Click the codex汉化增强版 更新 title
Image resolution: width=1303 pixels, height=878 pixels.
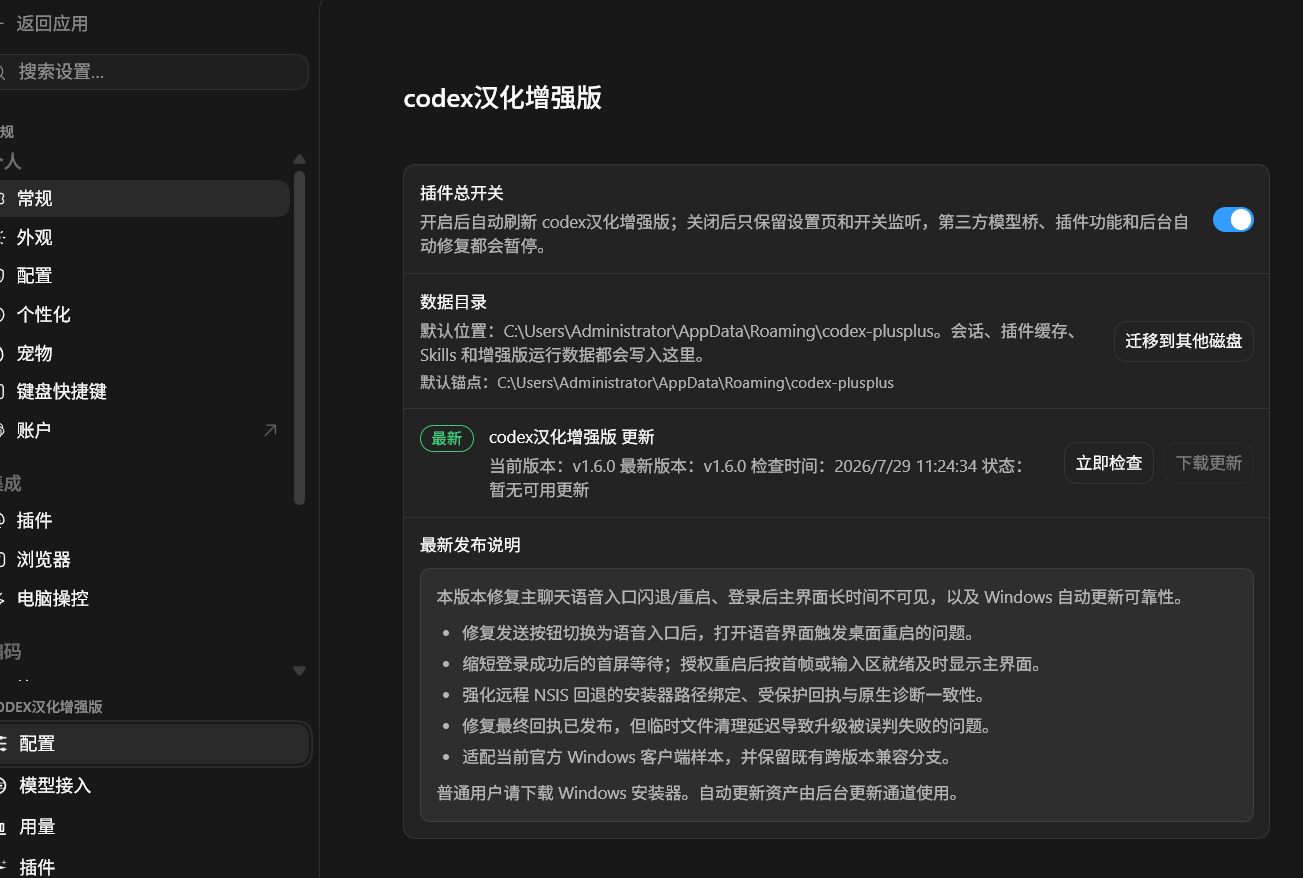click(571, 437)
